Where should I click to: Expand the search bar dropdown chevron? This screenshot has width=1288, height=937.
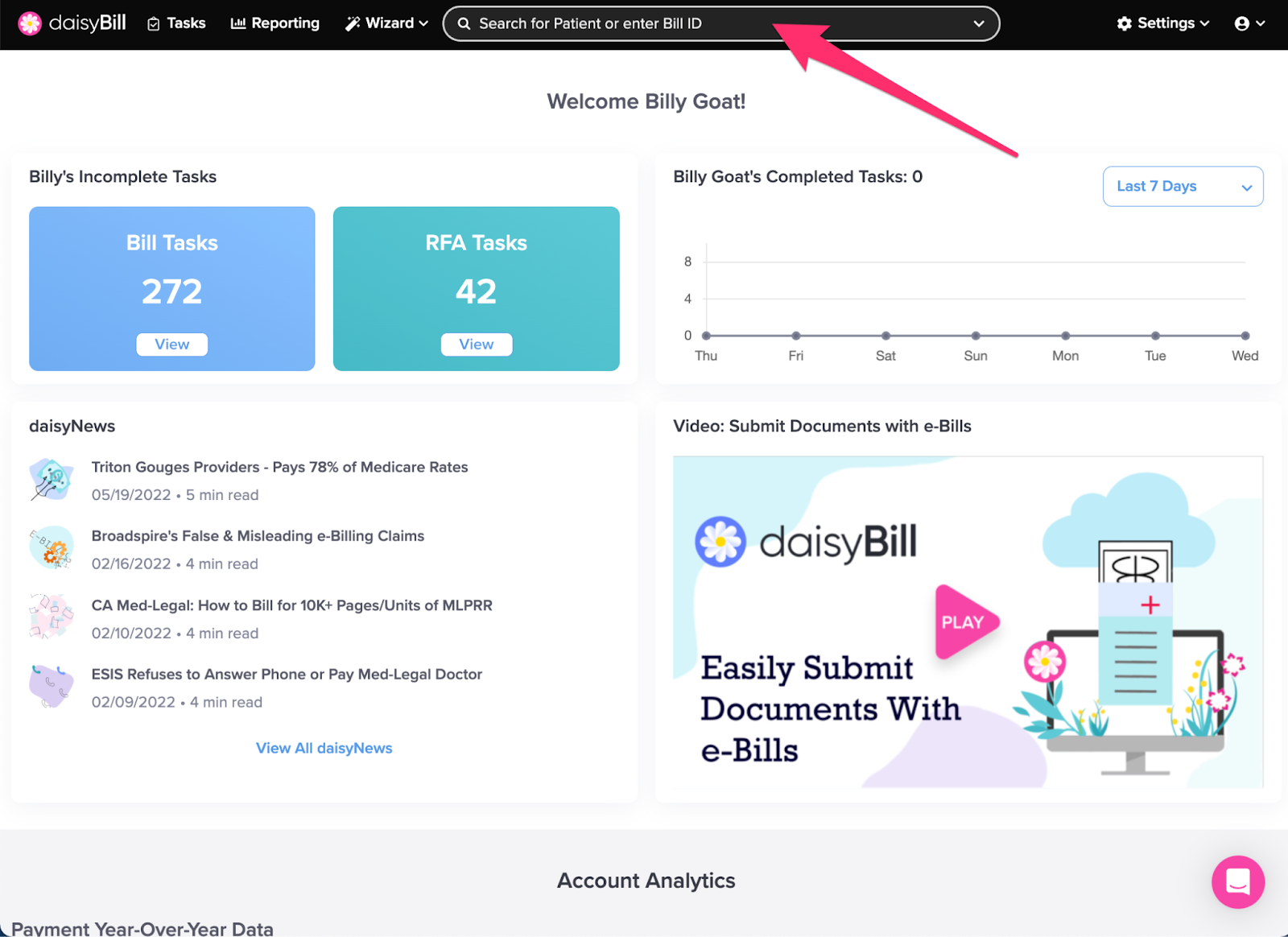click(979, 23)
